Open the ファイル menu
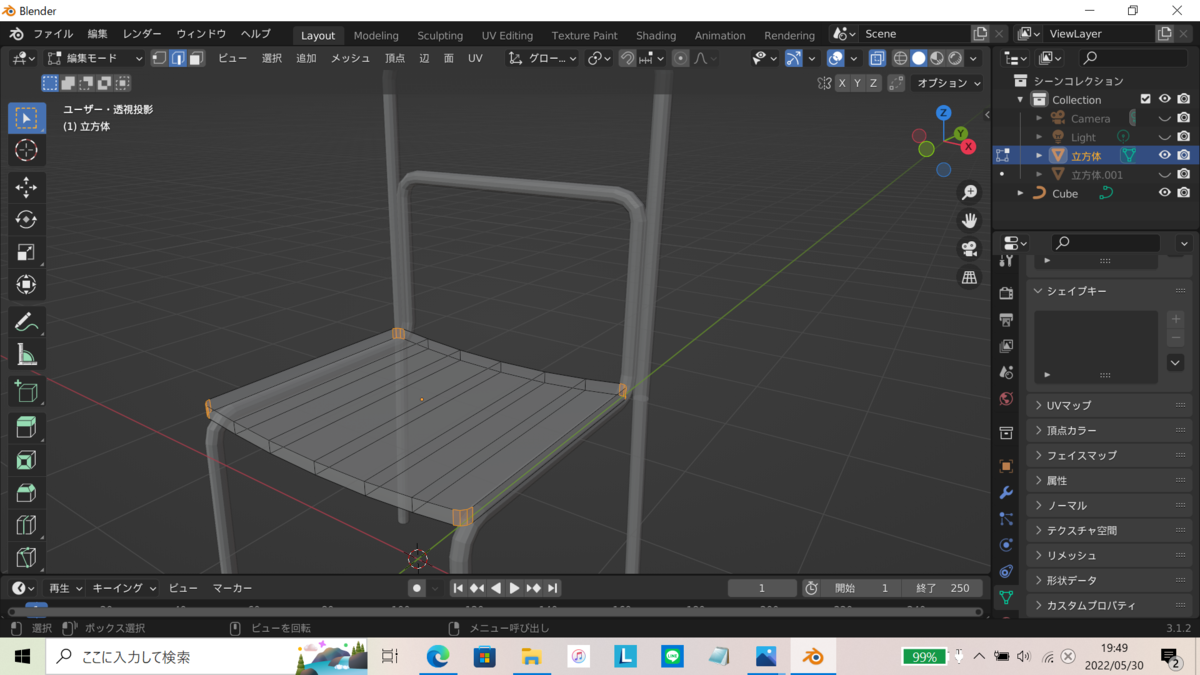The width and height of the screenshot is (1200, 675). [x=52, y=34]
